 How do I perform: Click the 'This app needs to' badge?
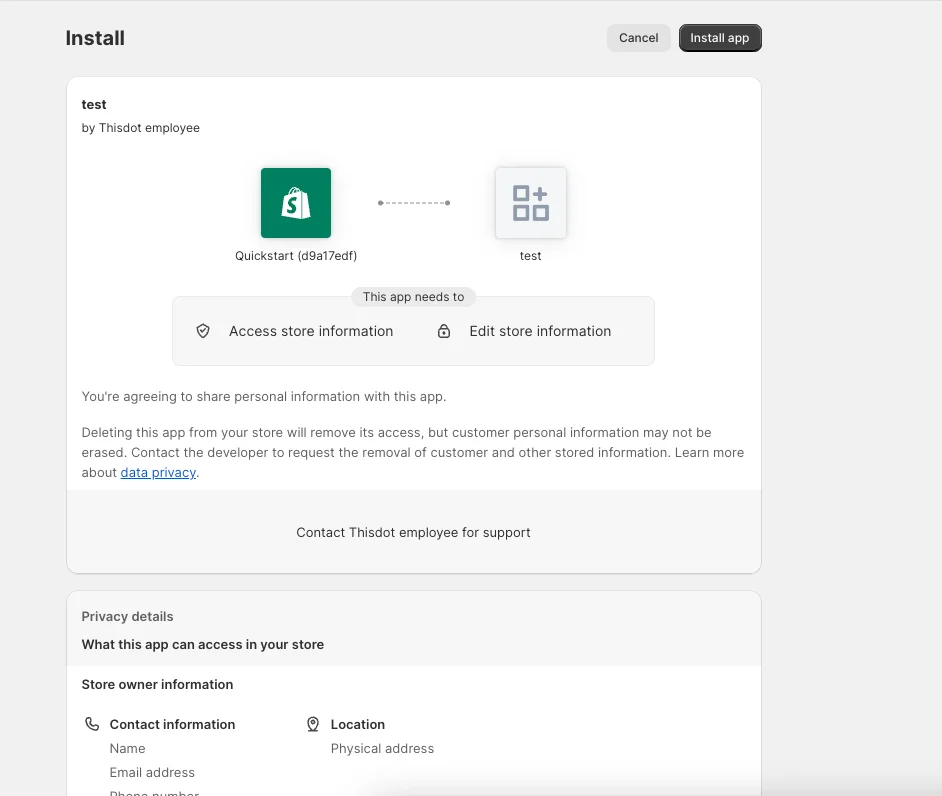[413, 297]
